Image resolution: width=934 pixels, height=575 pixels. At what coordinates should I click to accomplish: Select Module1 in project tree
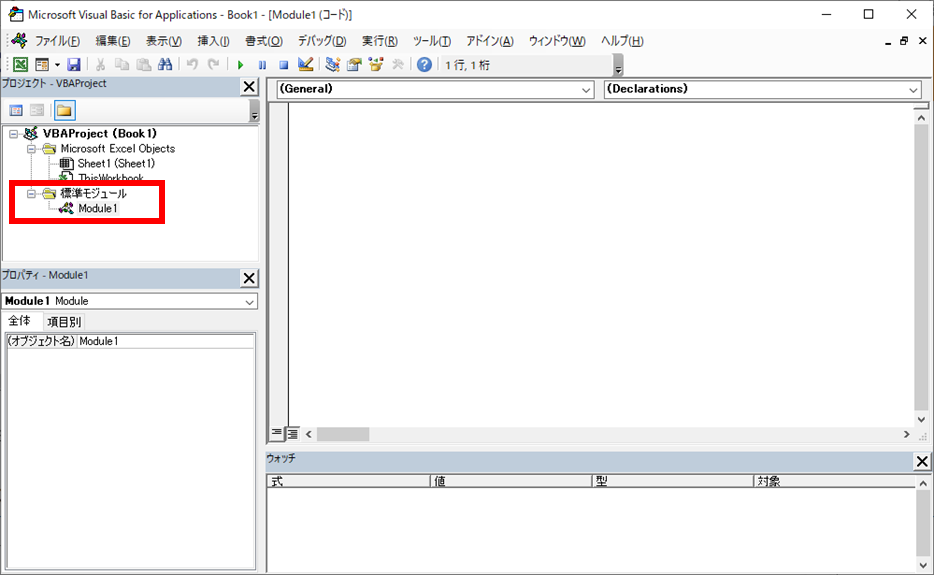pos(98,209)
